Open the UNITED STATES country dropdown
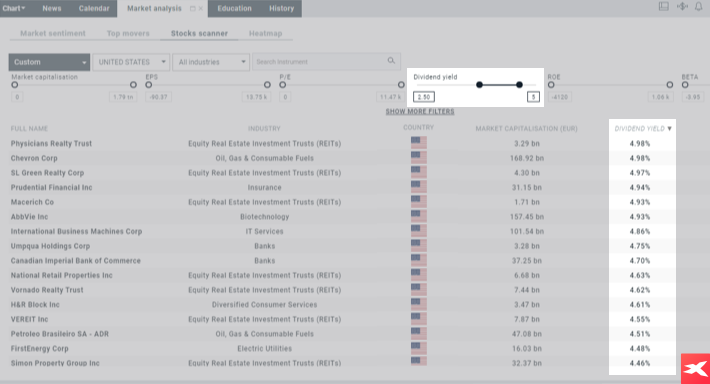The image size is (710, 384). coord(131,62)
